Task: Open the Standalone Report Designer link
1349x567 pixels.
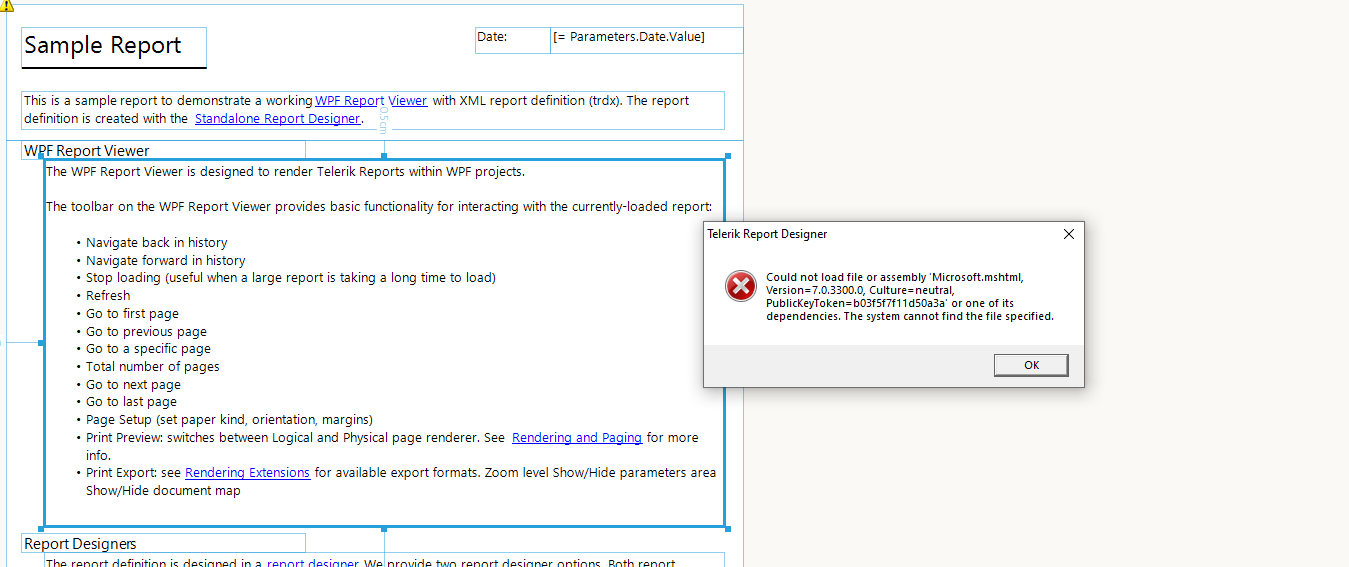Action: click(277, 118)
